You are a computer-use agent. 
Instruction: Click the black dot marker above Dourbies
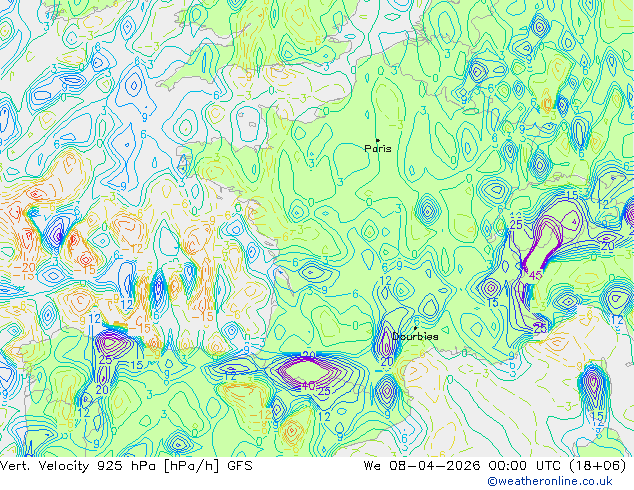[x=415, y=328]
